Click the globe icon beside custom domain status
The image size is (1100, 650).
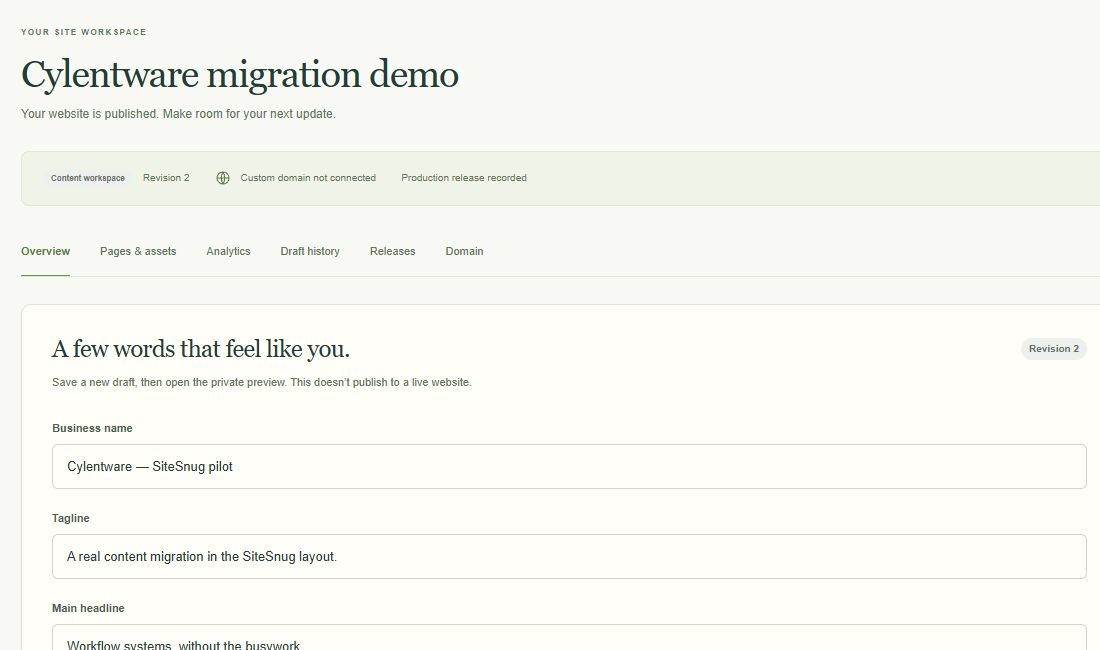[222, 178]
